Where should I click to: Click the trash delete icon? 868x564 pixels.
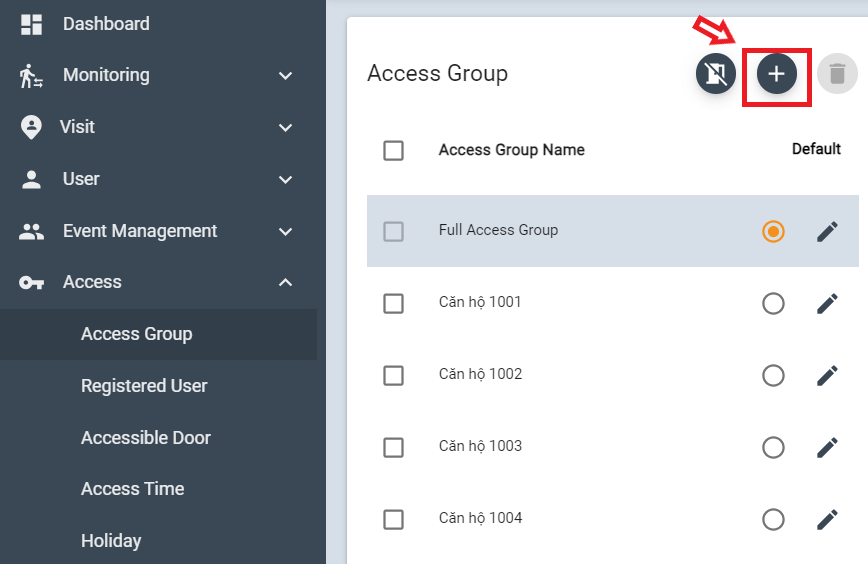click(x=837, y=74)
